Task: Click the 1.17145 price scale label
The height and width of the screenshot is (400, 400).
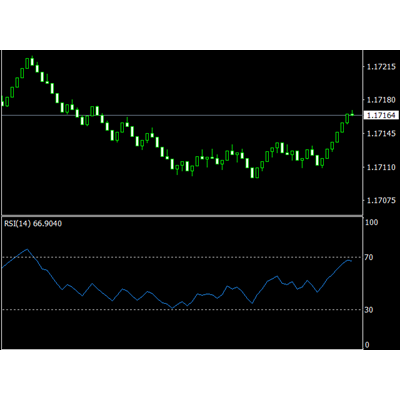Action: point(381,133)
